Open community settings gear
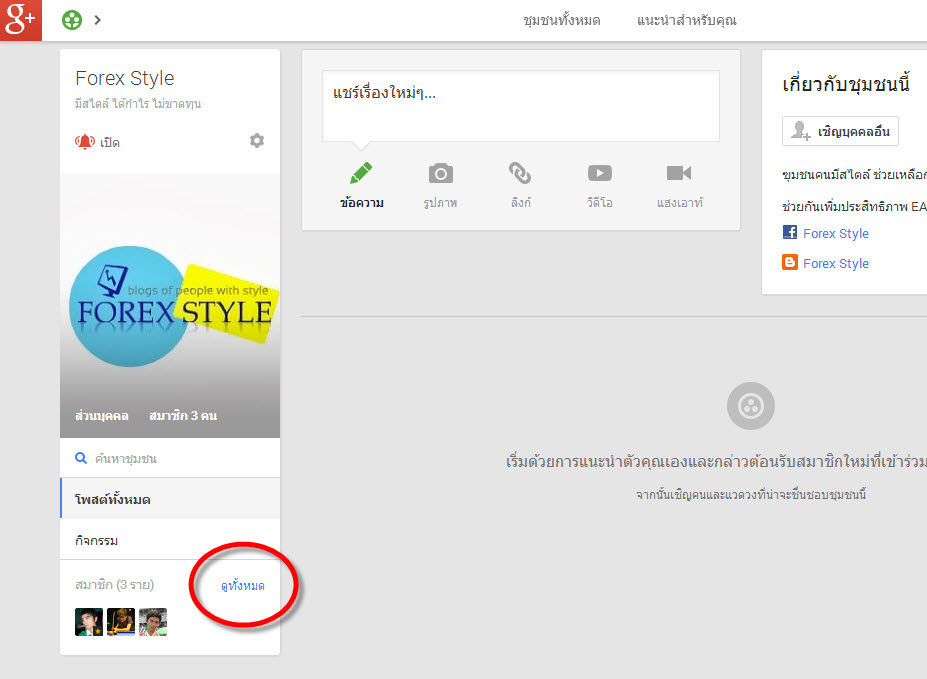 click(x=257, y=141)
